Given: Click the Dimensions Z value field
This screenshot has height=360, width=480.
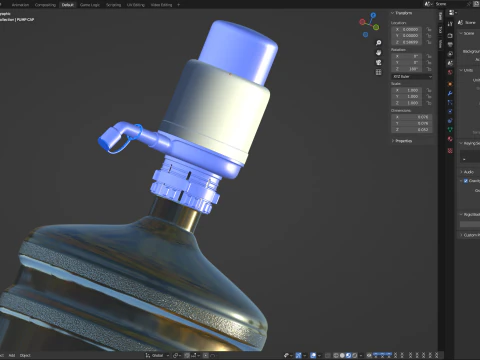Looking at the screenshot, I should pos(412,130).
